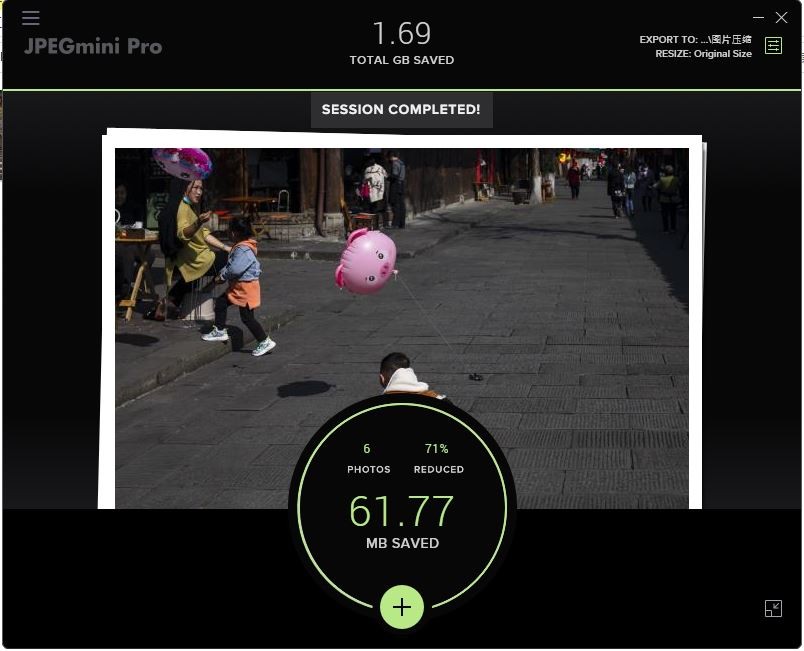Click the EXPORT TO folder path
The width and height of the screenshot is (804, 651).
[695, 39]
